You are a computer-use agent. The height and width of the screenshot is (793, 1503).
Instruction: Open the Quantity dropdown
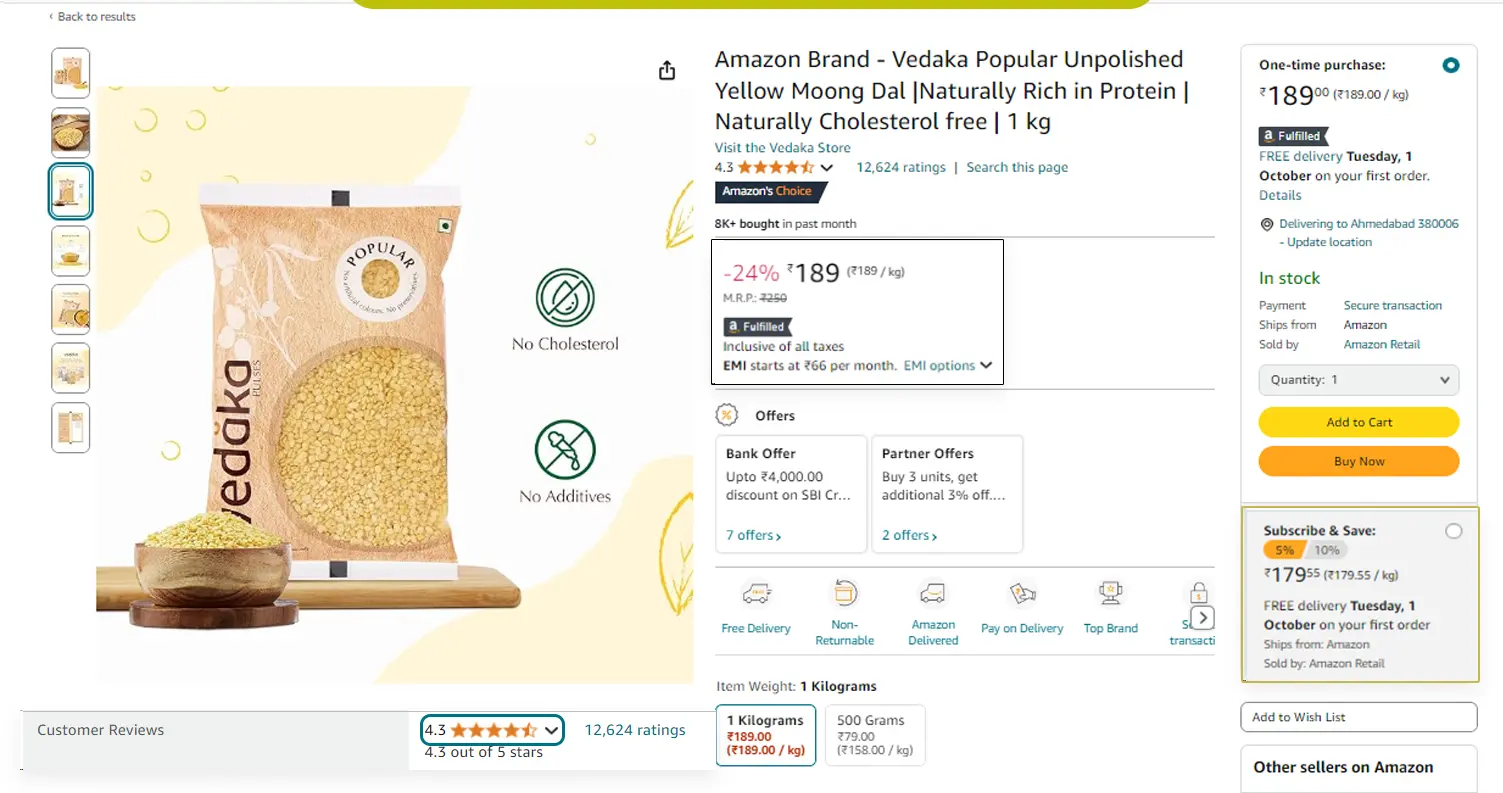(x=1358, y=380)
